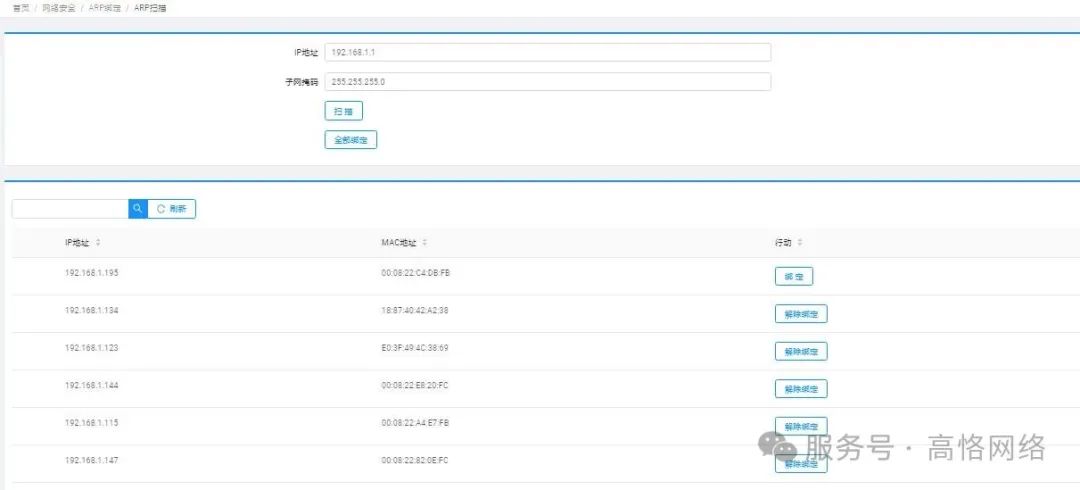Open the 首页 breadcrumb link
1080x490 pixels.
pyautogui.click(x=21, y=8)
